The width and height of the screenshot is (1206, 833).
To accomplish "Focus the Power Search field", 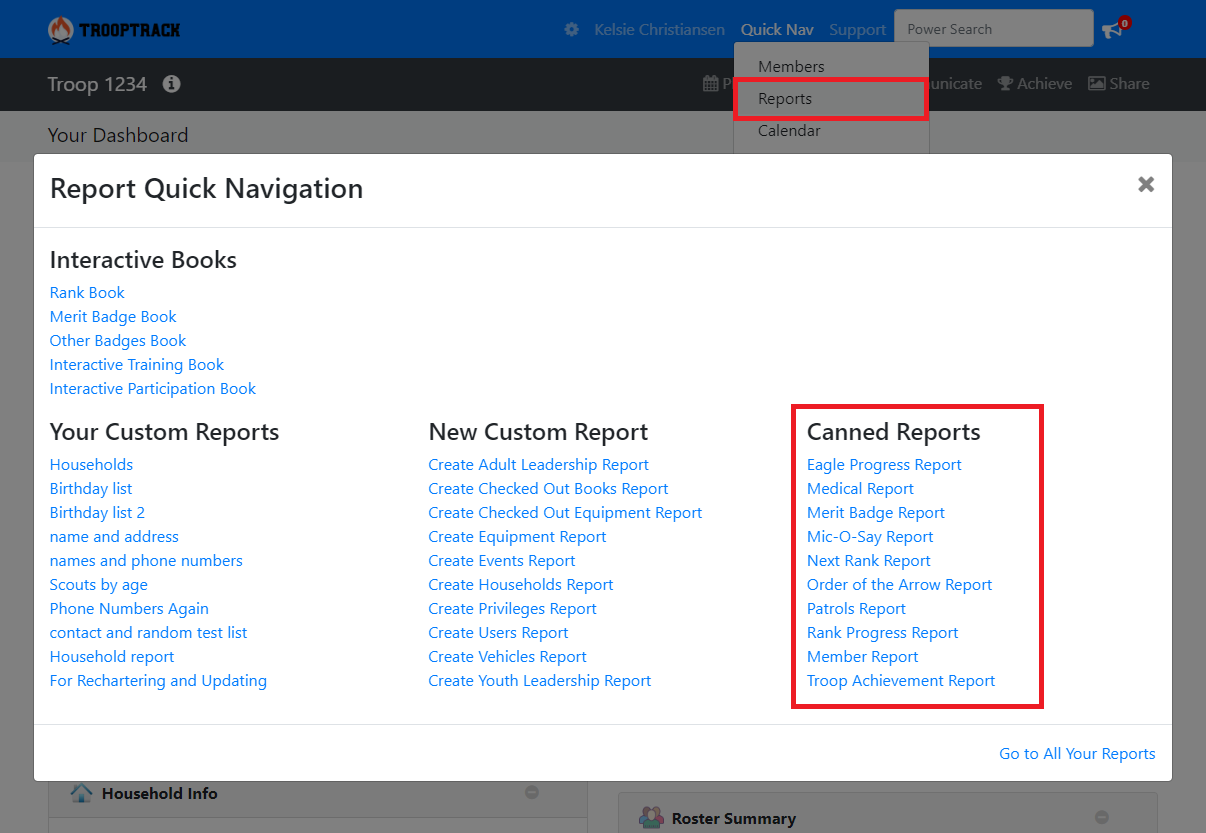I will pos(994,29).
